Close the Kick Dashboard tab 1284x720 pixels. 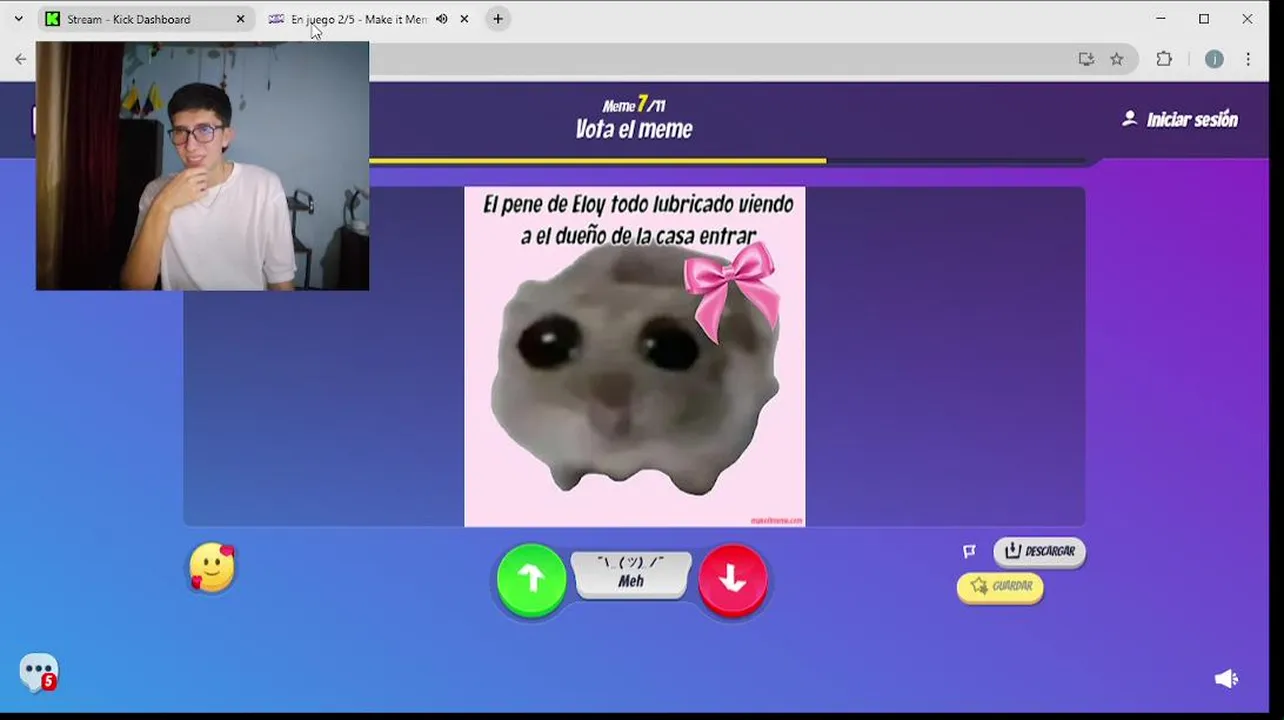click(x=240, y=19)
